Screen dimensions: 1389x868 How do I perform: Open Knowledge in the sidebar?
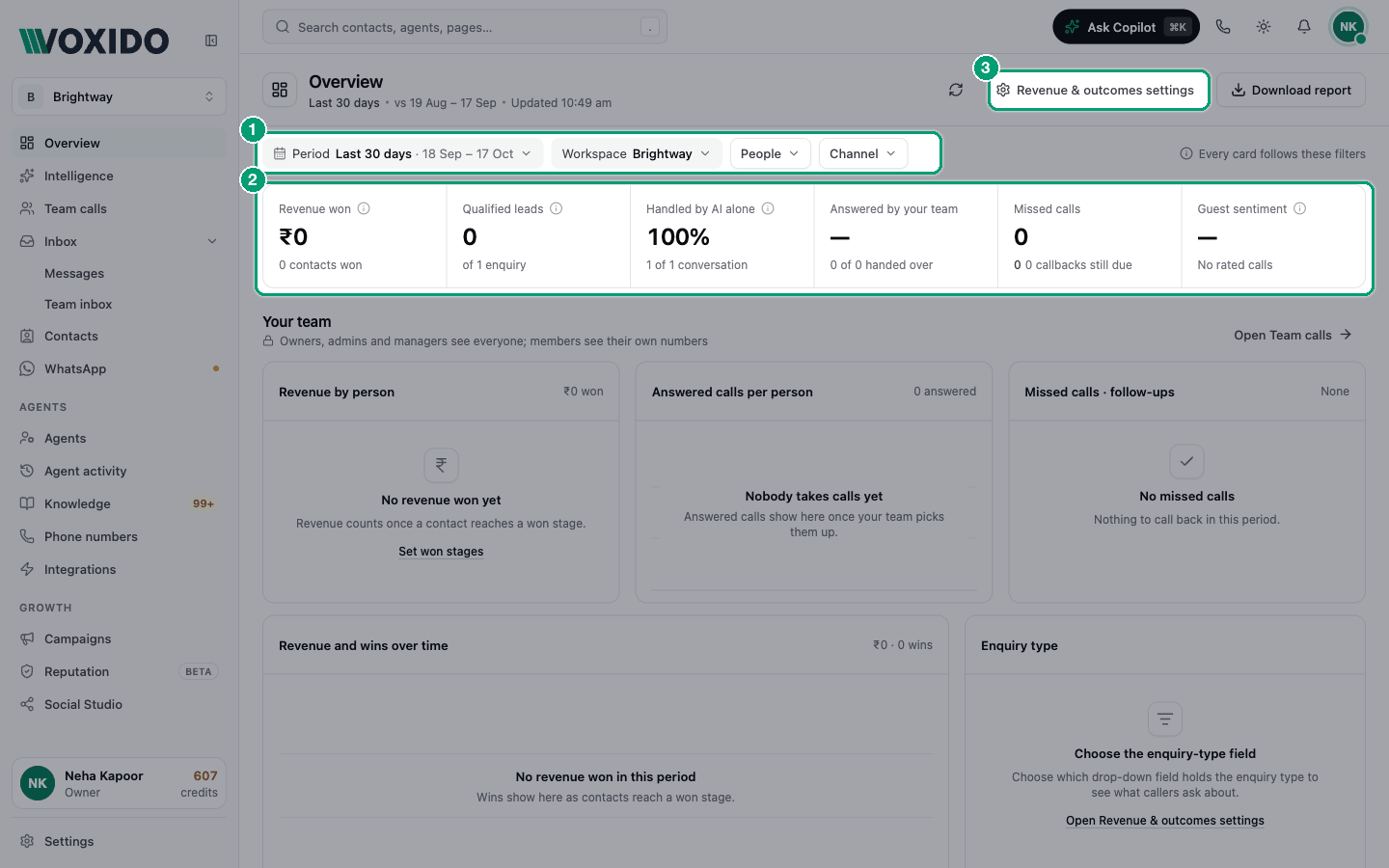click(120, 503)
